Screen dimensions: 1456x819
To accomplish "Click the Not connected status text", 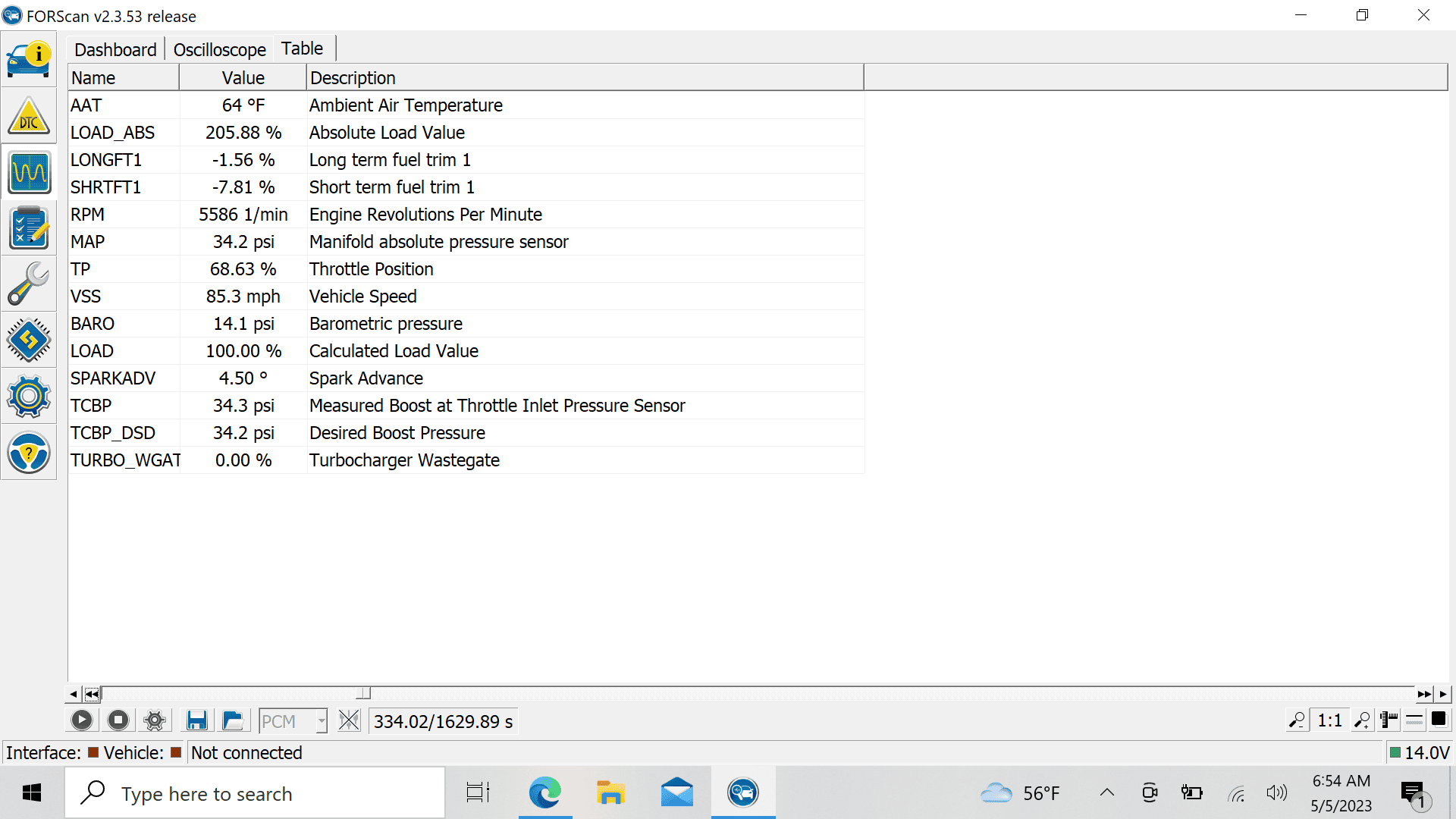I will tap(246, 753).
